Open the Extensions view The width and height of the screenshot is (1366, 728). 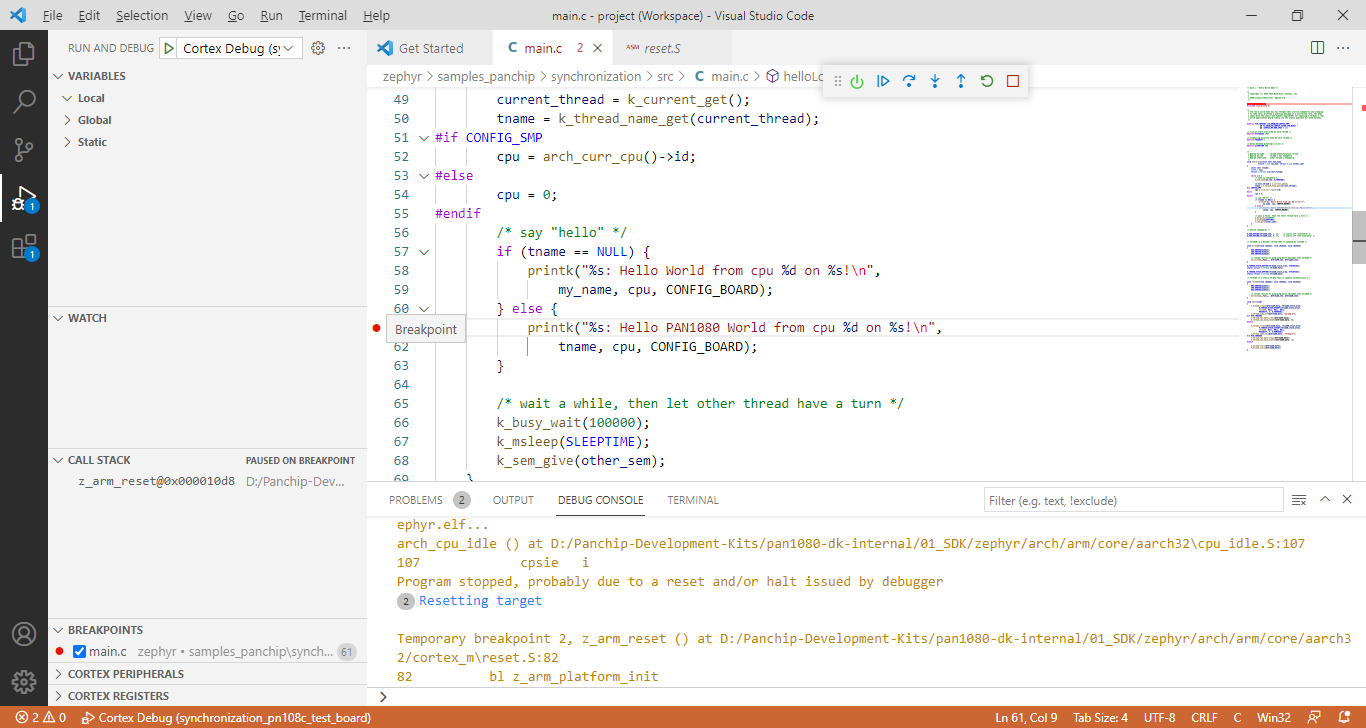click(24, 247)
